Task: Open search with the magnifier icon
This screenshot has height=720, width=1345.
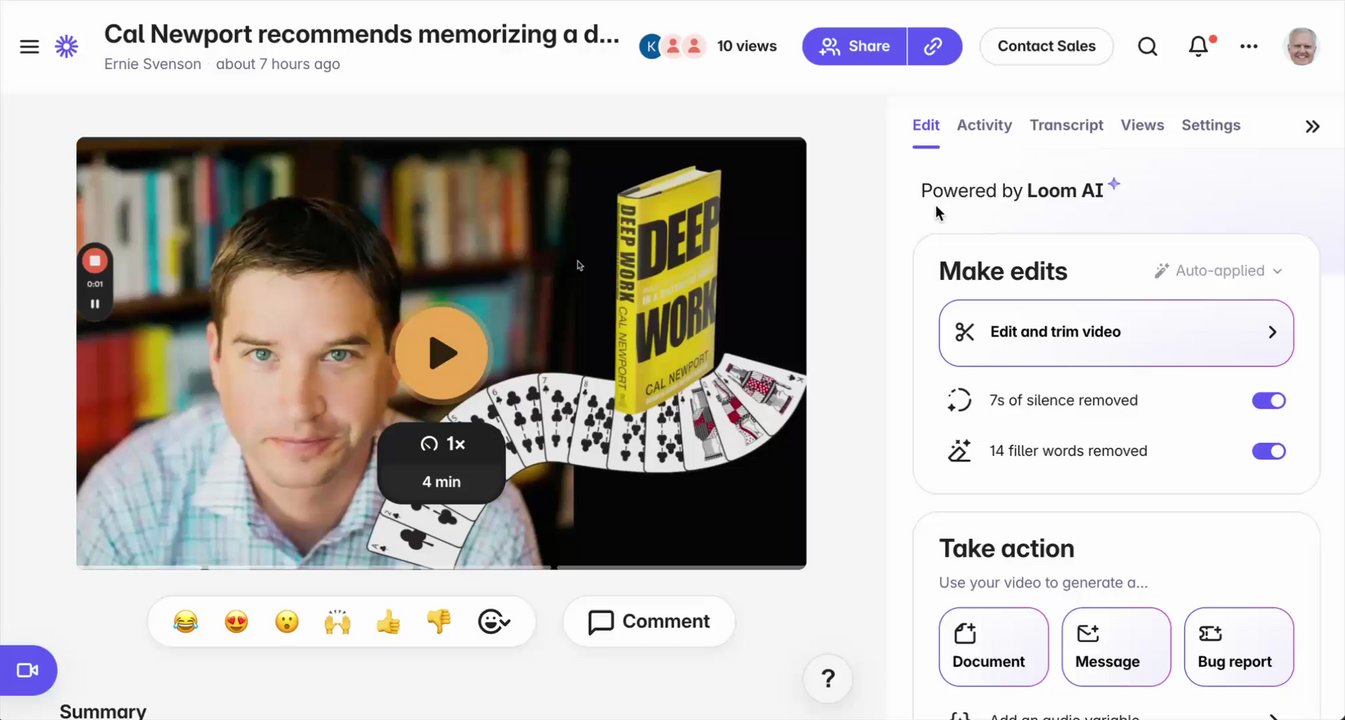Action: coord(1148,46)
